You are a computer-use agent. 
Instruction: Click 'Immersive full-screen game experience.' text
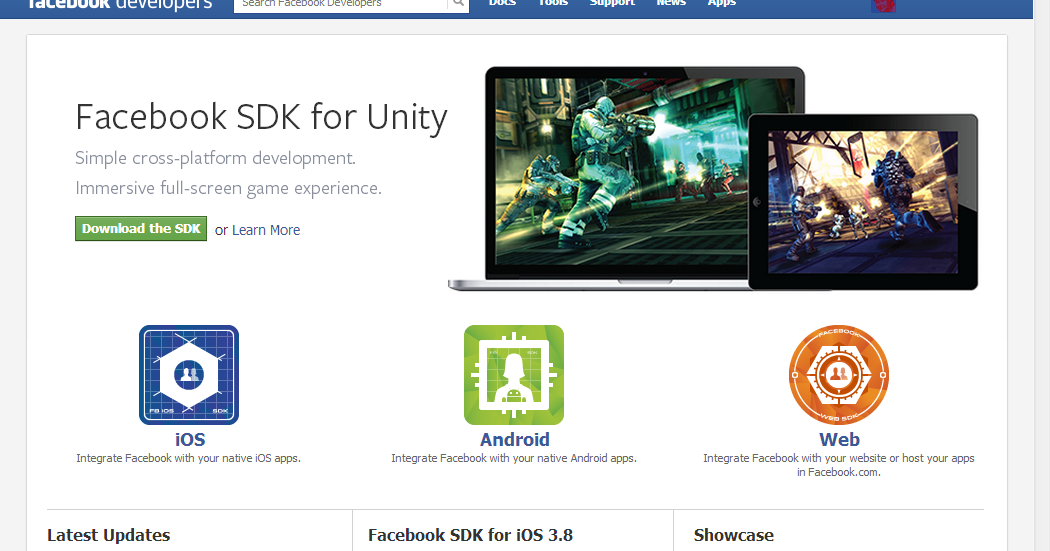coord(228,188)
